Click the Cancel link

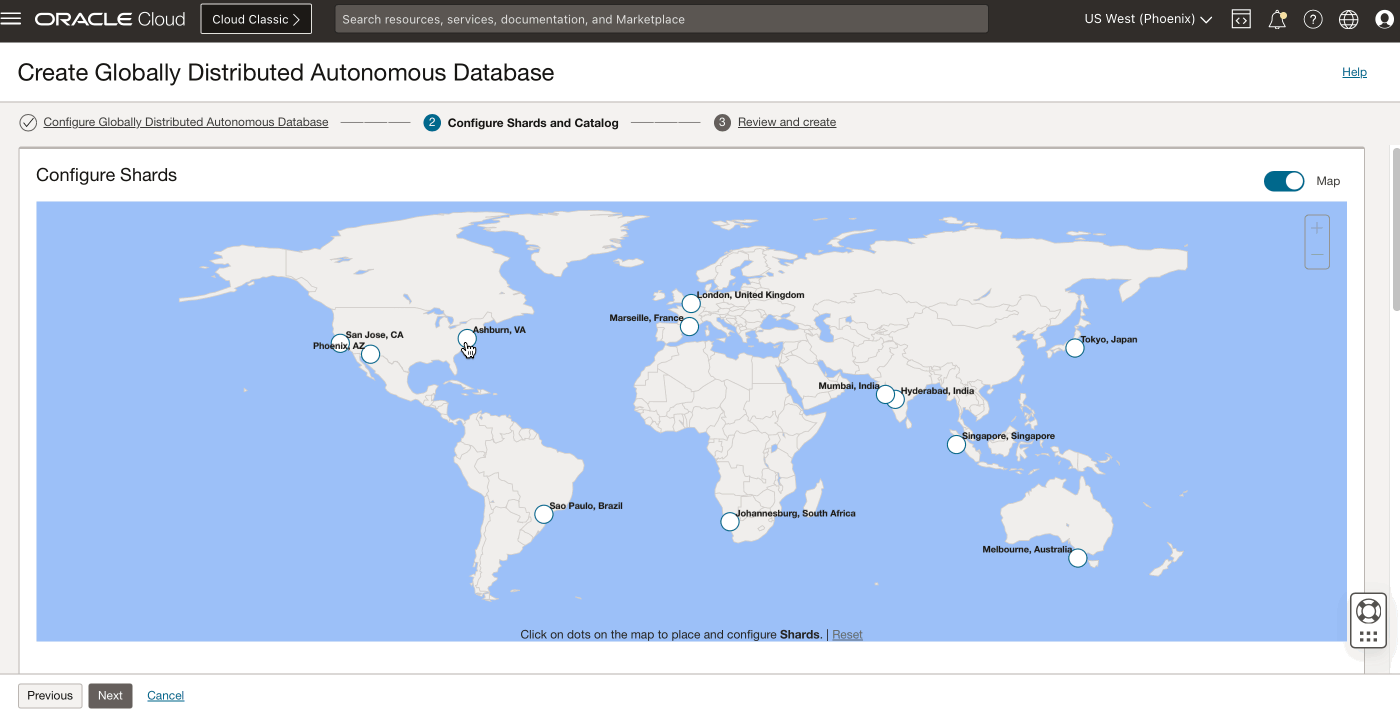tap(165, 695)
